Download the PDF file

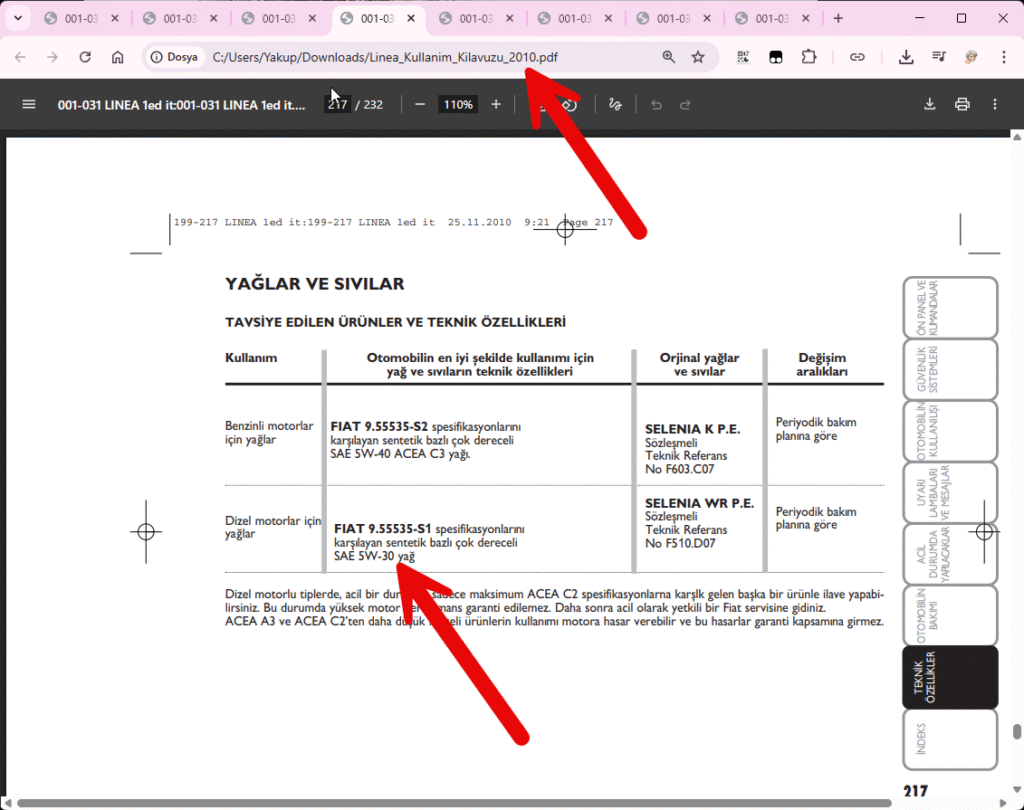[x=929, y=104]
